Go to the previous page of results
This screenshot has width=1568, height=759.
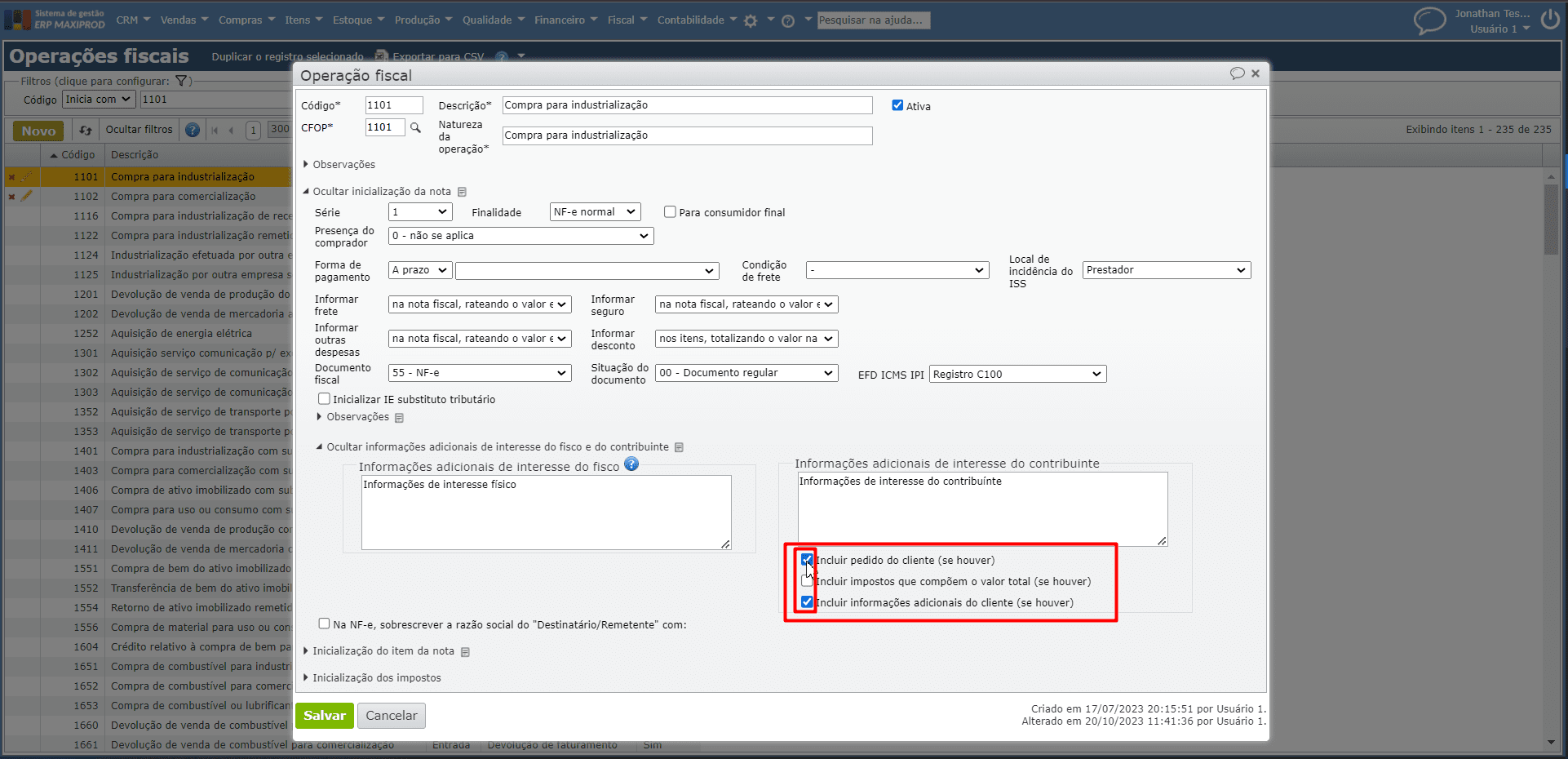232,130
